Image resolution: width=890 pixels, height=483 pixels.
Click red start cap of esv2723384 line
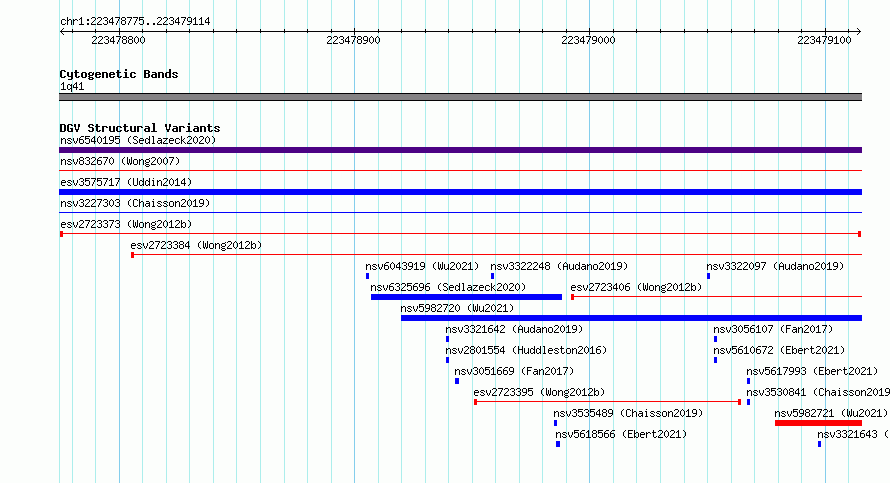(132, 255)
